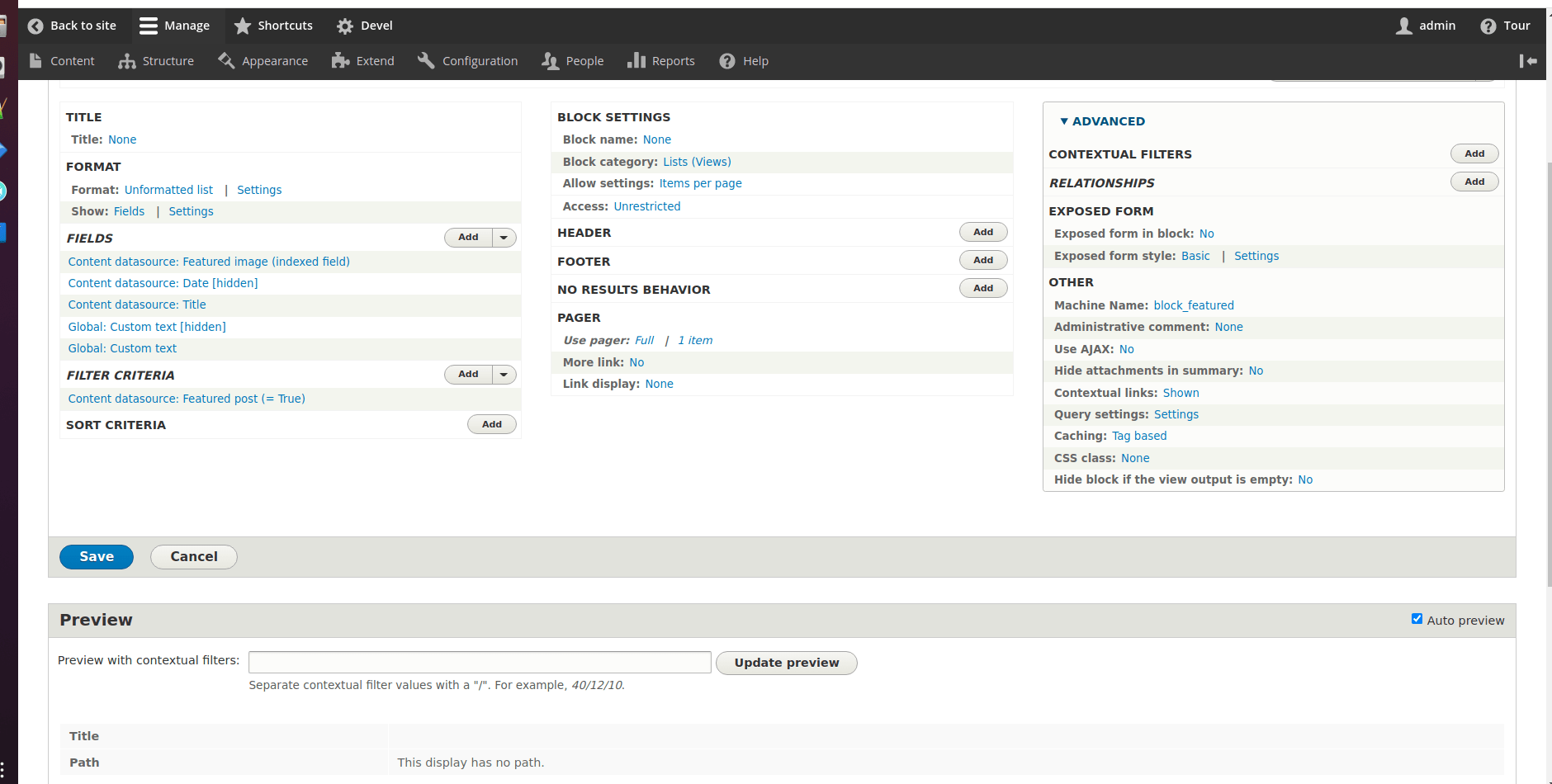Change Access Unrestricted setting
The height and width of the screenshot is (784, 1552).
pyautogui.click(x=647, y=206)
